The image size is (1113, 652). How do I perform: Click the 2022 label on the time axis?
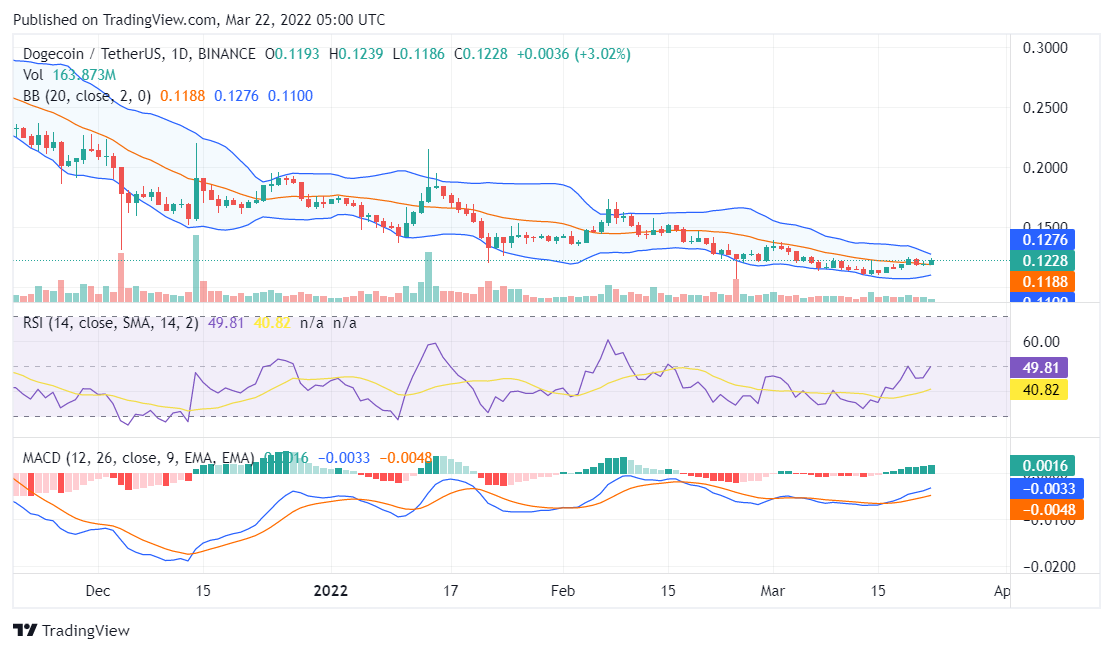pyautogui.click(x=331, y=591)
